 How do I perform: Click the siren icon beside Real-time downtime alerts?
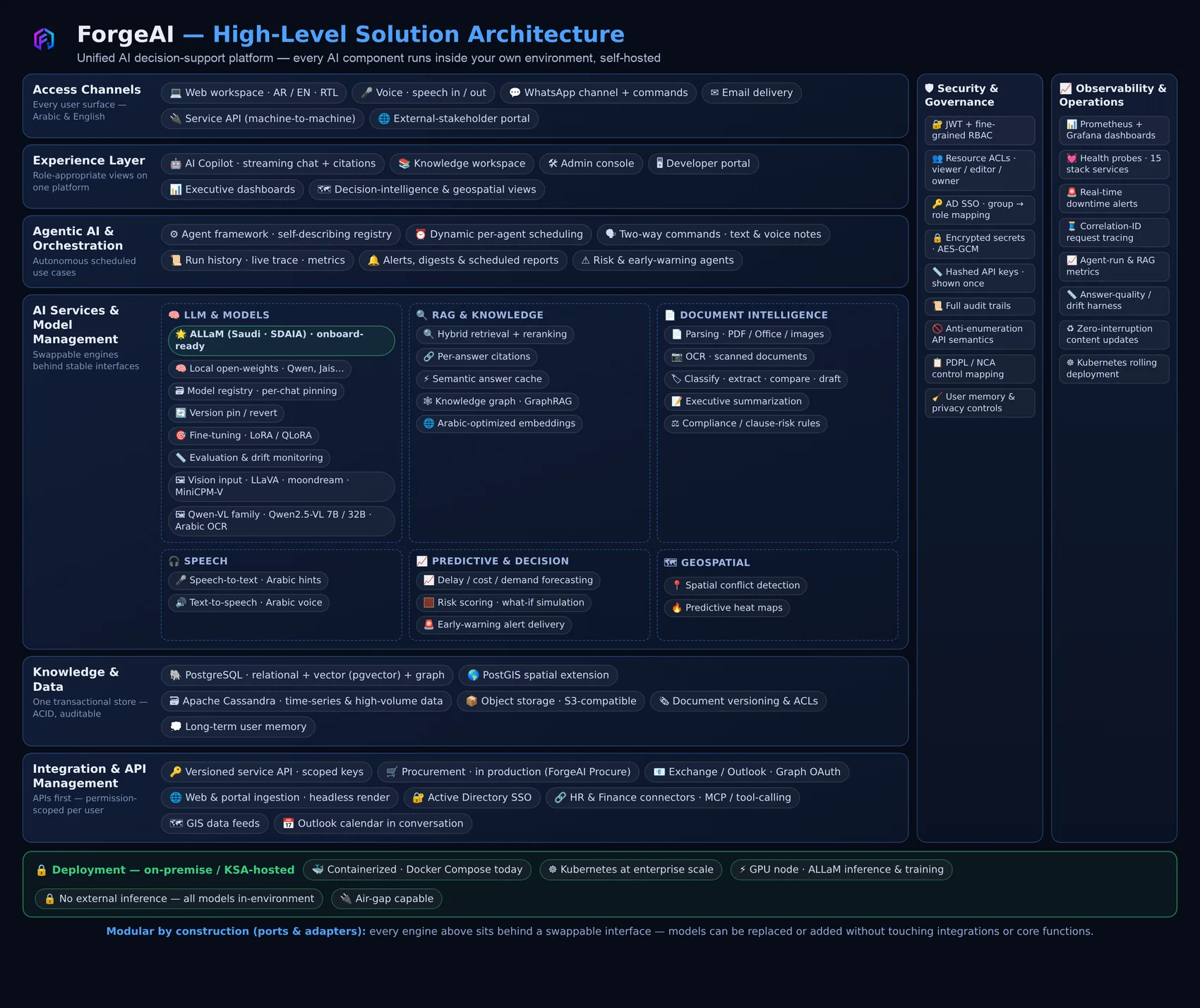[x=1072, y=192]
